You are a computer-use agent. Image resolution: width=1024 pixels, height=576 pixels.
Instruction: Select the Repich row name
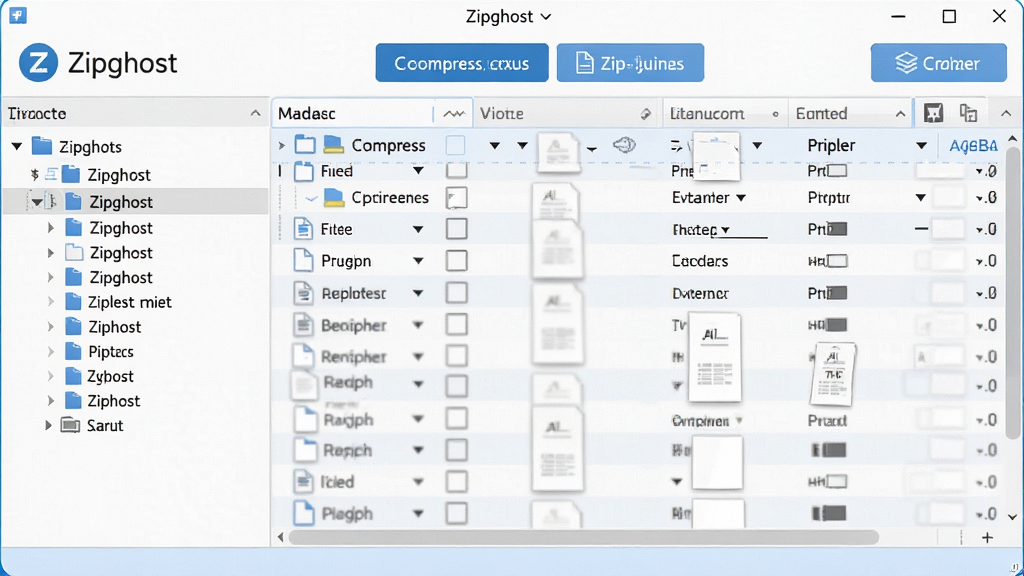click(x=347, y=451)
